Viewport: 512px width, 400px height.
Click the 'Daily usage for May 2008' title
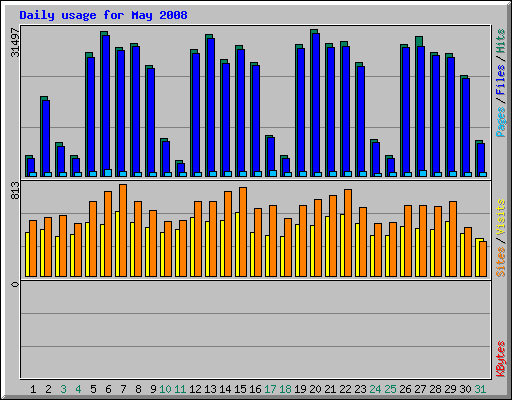point(103,15)
